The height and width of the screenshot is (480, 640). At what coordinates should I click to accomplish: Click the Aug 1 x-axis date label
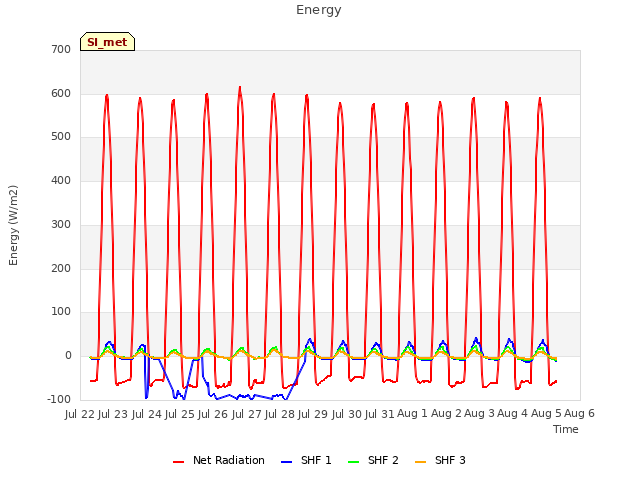412,413
